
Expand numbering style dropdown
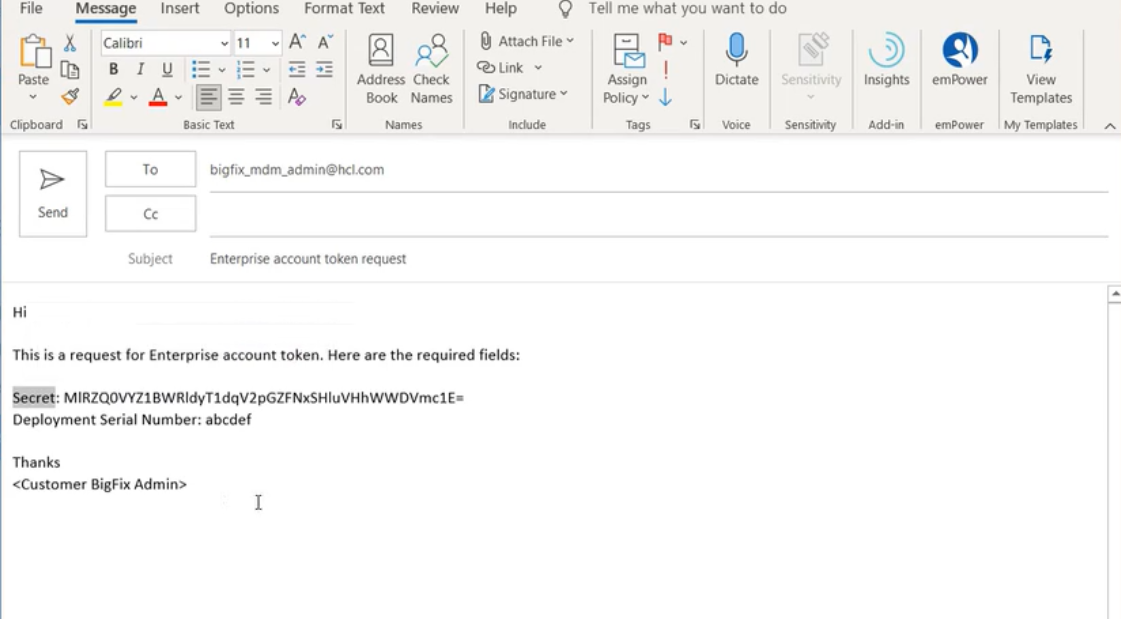click(266, 70)
